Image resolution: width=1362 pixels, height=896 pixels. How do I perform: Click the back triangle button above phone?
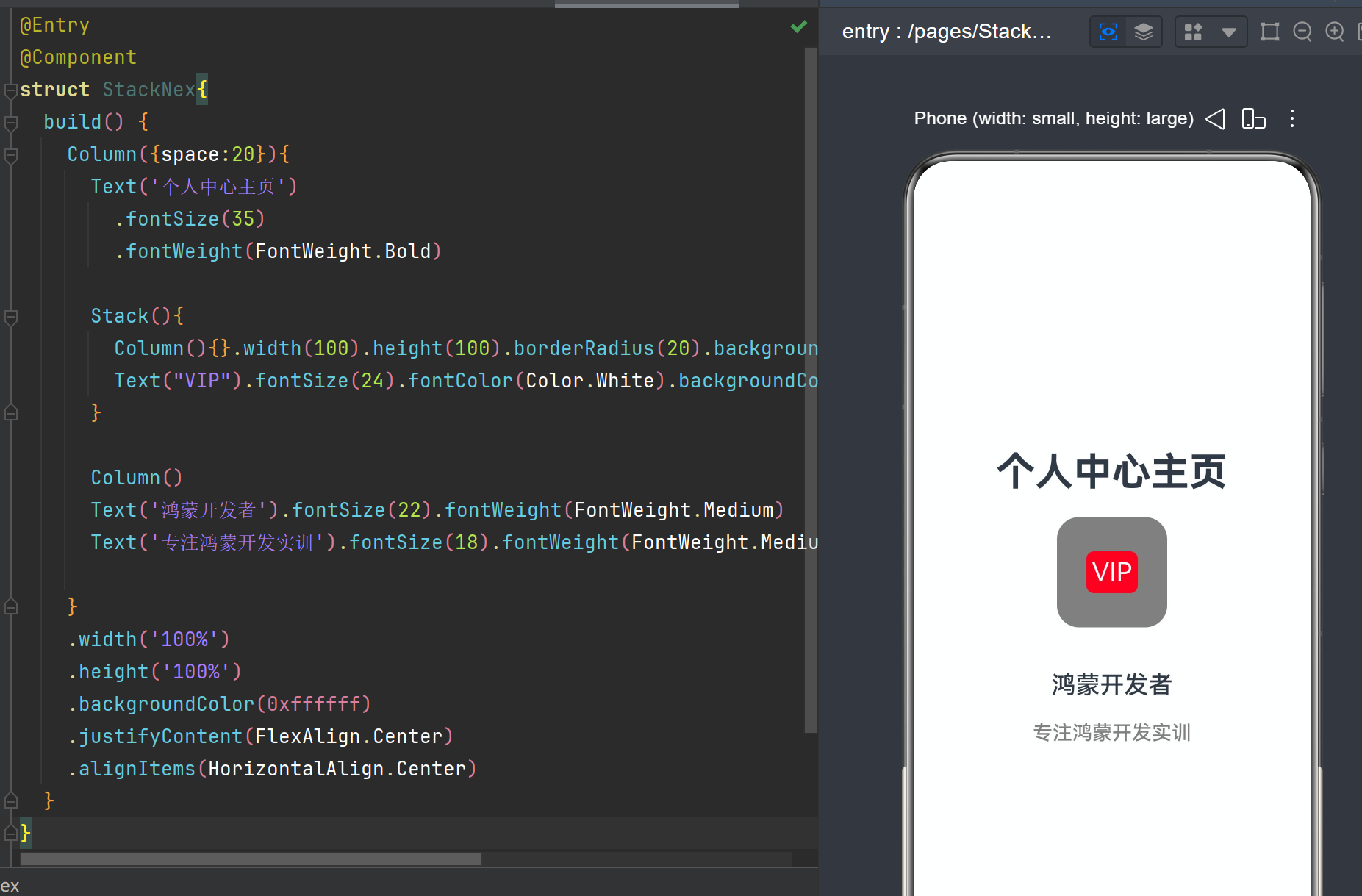(1216, 118)
